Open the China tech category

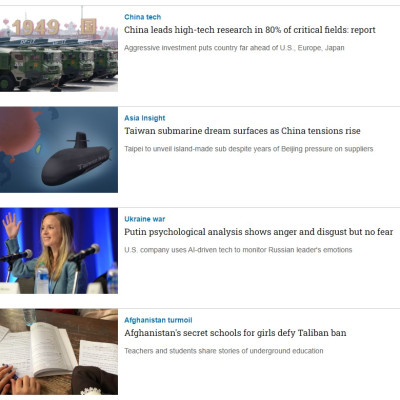tap(142, 17)
